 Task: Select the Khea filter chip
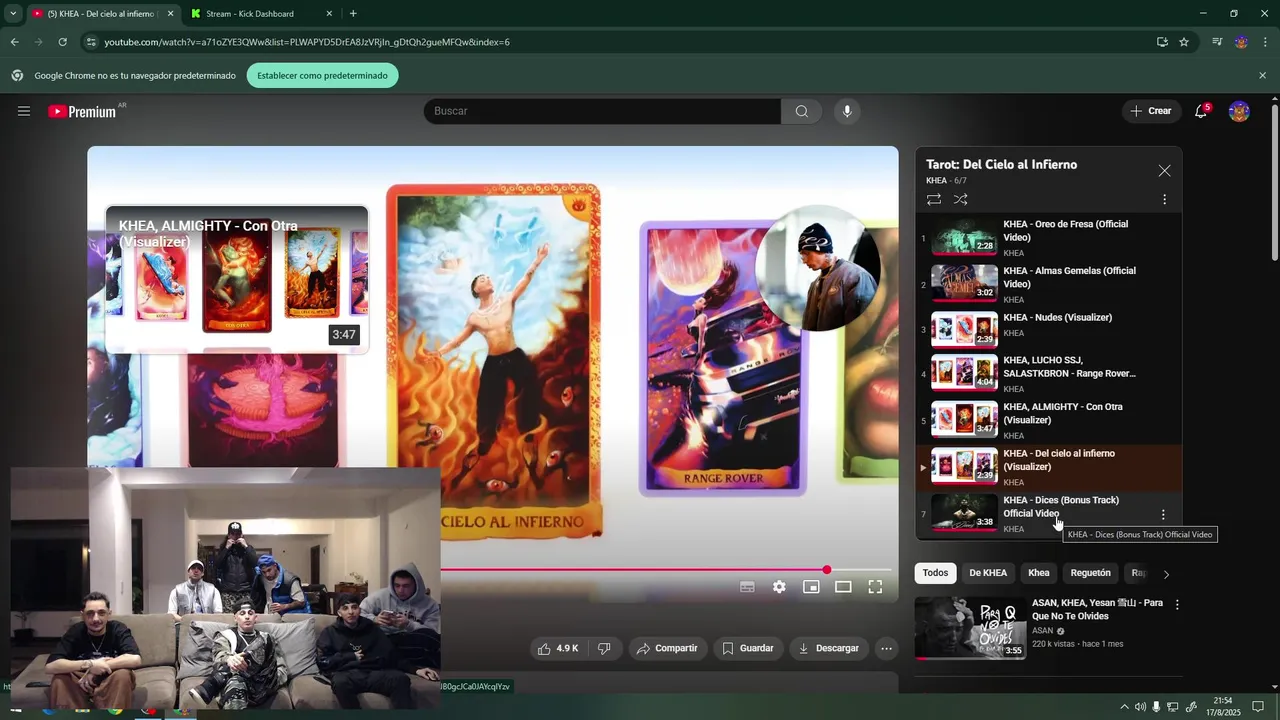1039,573
